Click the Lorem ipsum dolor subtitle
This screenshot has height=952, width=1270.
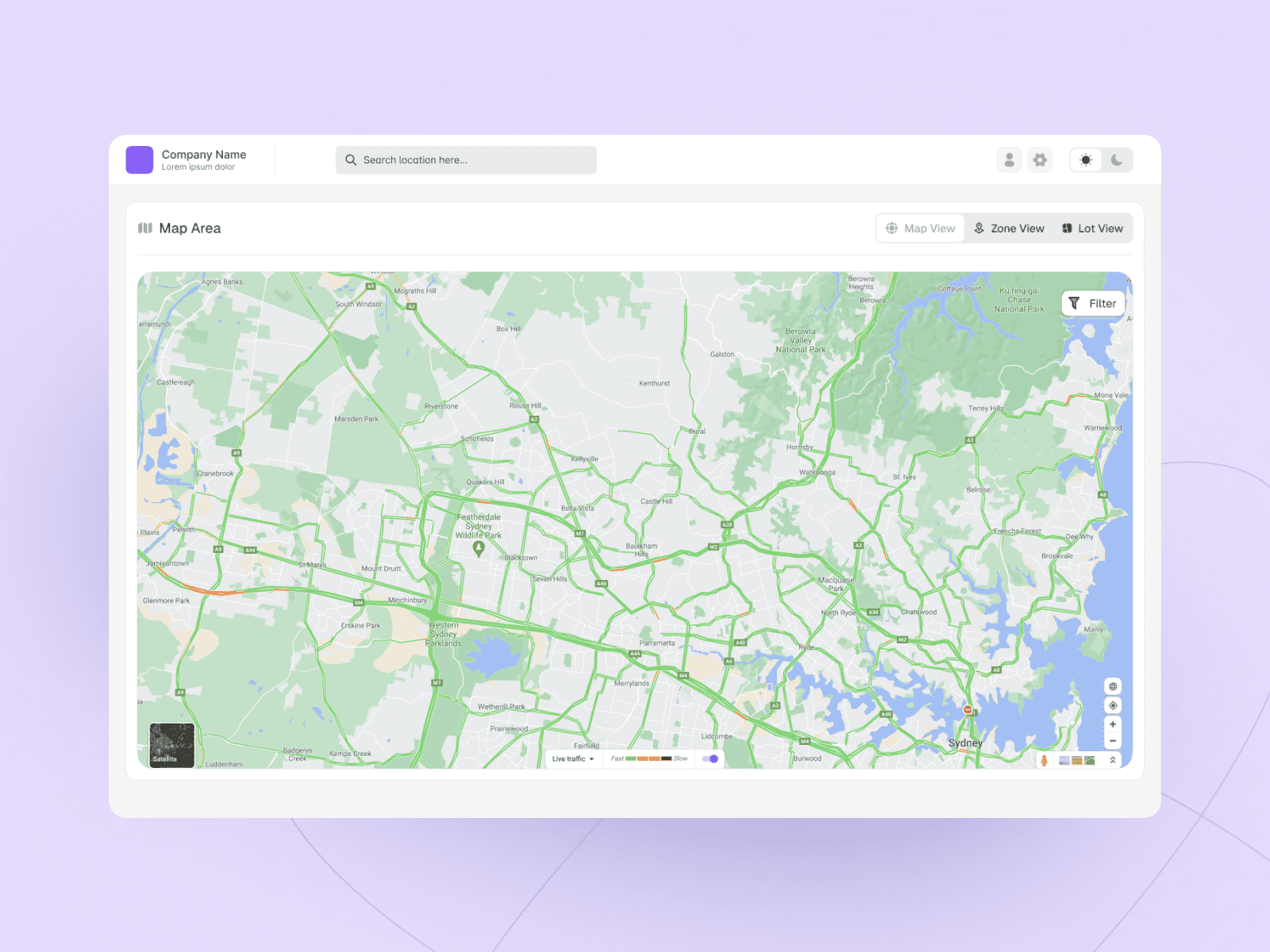(x=198, y=167)
